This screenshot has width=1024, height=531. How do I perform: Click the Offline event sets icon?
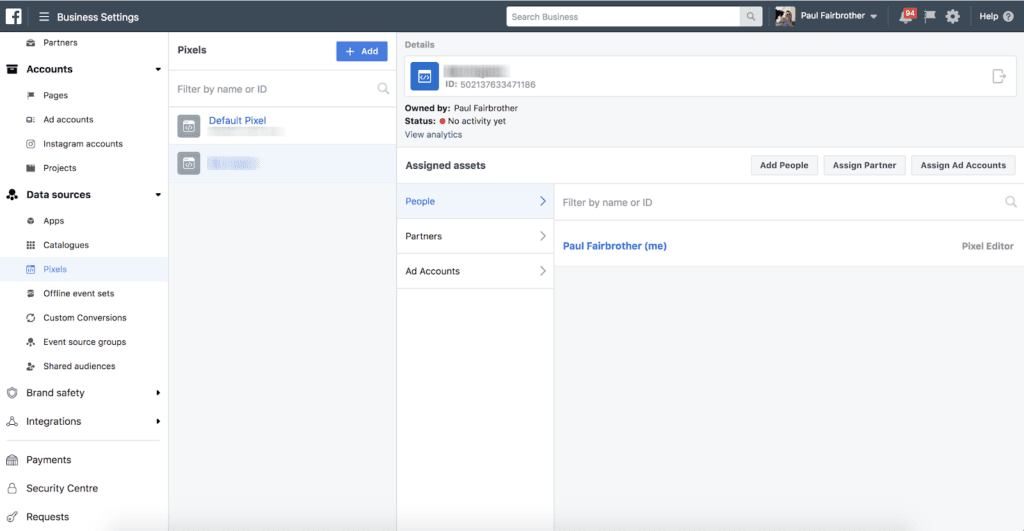pos(30,293)
